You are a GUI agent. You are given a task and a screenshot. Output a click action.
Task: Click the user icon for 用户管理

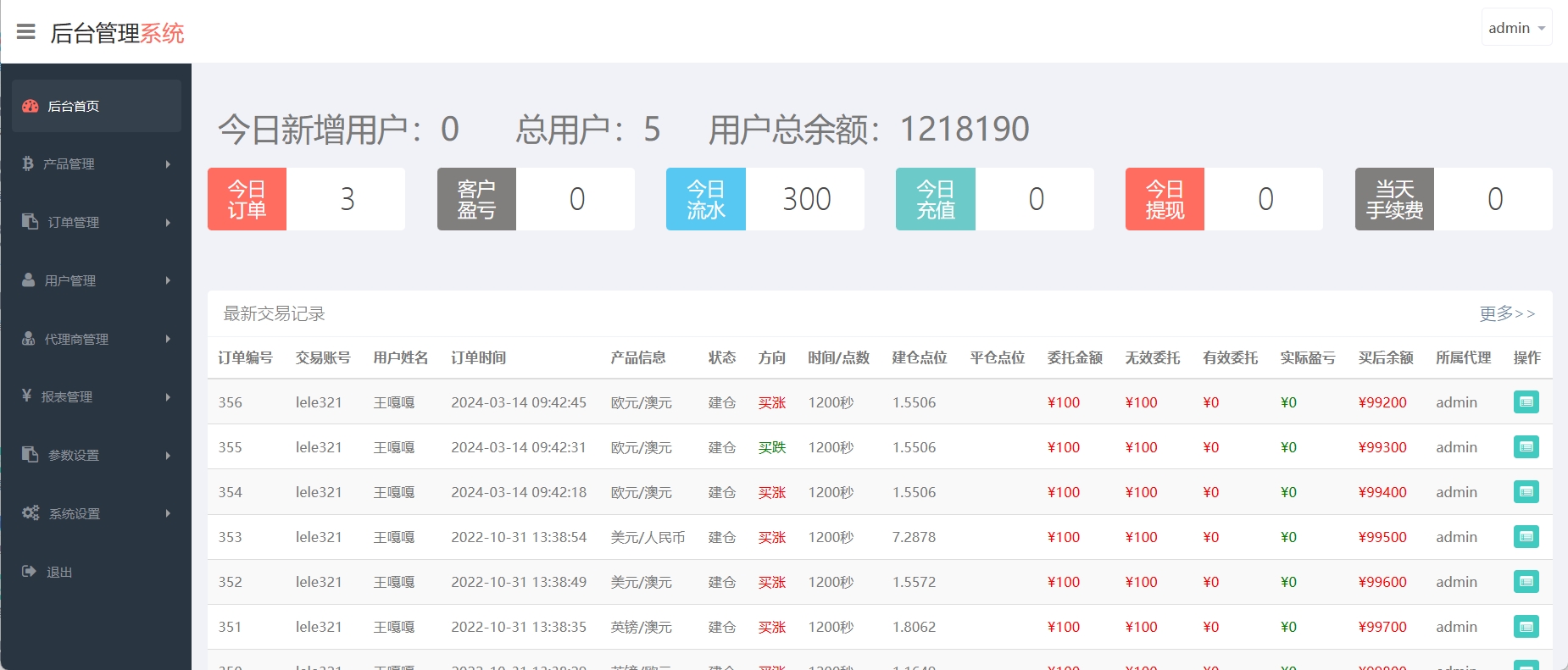coord(29,280)
